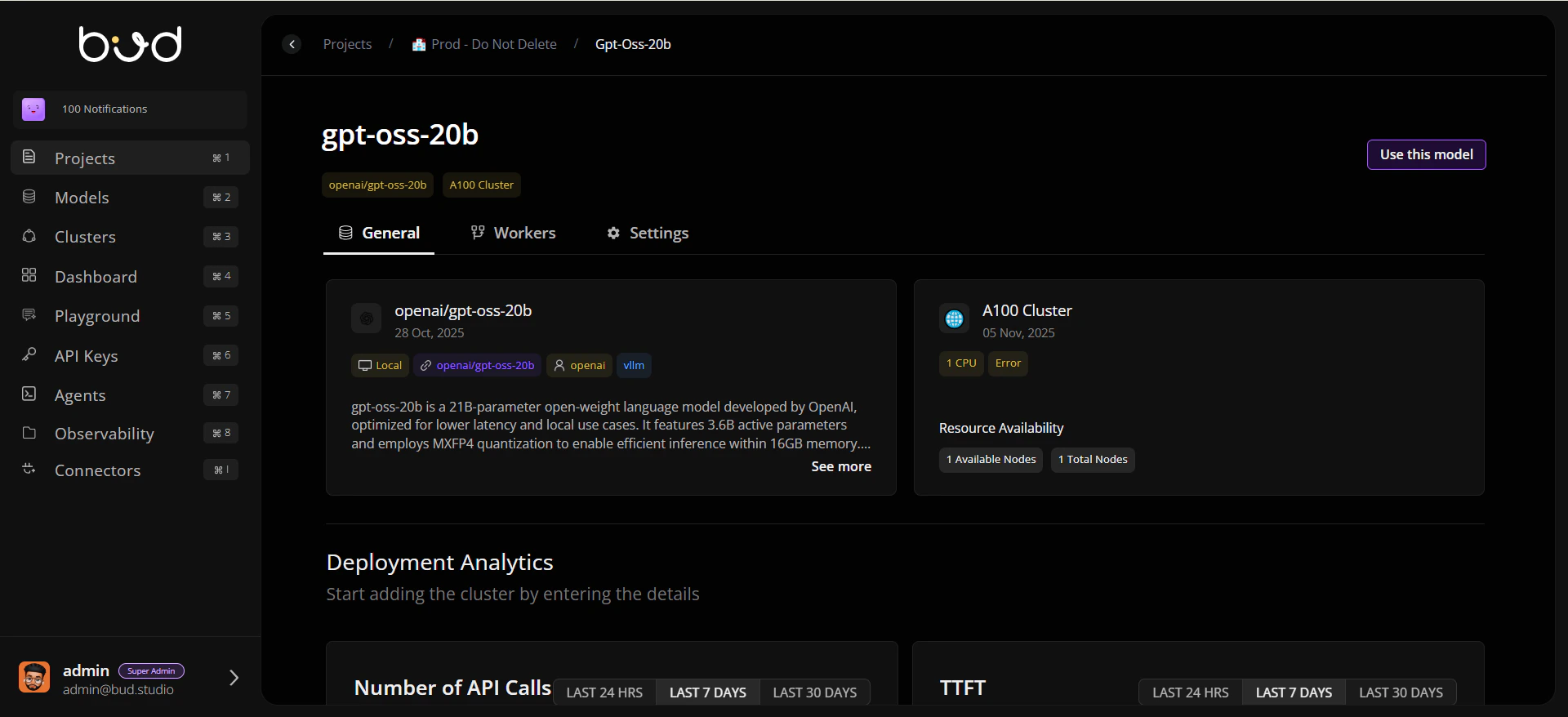Navigate to Projects breadcrumb
This screenshot has width=1568, height=717.
(347, 44)
